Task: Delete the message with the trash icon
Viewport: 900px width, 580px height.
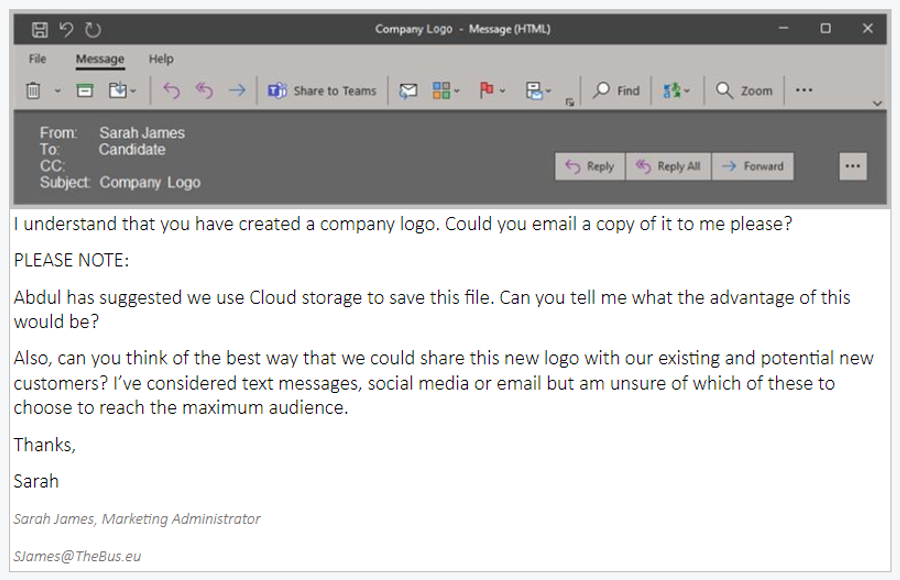Action: pyautogui.click(x=33, y=91)
